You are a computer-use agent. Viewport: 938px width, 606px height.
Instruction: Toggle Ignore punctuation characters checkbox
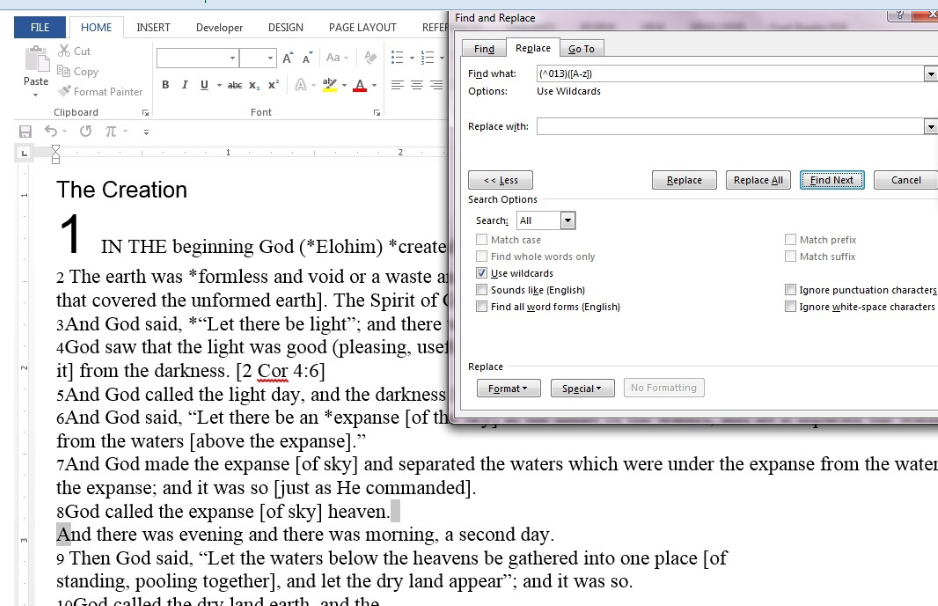[790, 290]
